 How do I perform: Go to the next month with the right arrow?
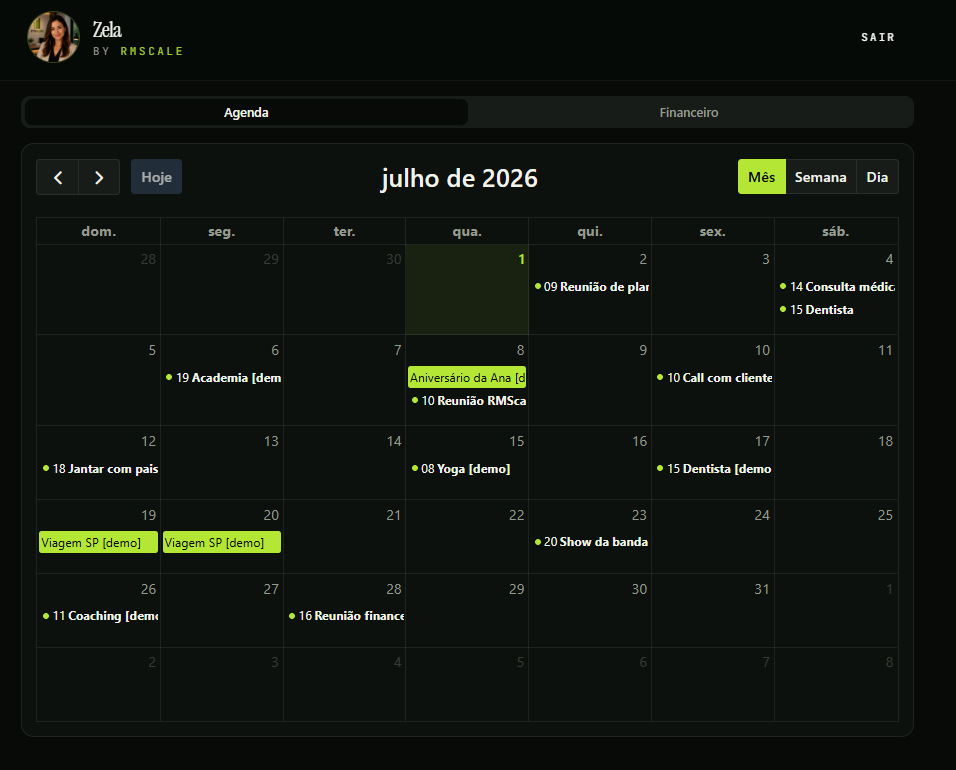coord(99,177)
